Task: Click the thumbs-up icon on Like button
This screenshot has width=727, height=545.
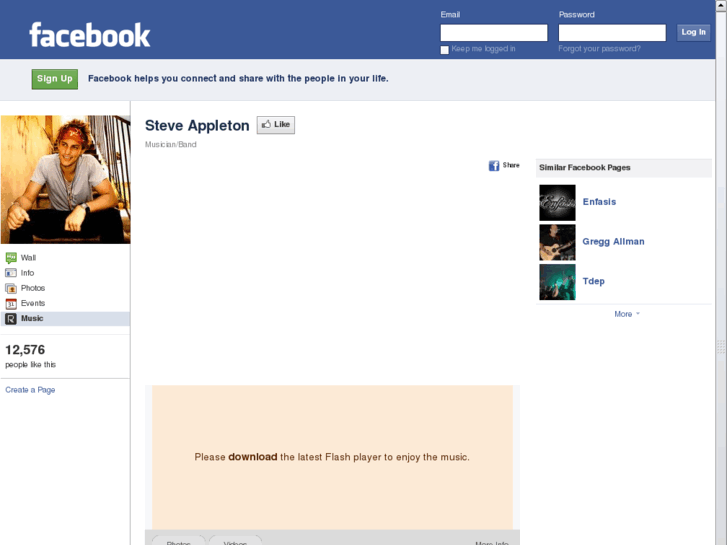Action: (266, 124)
